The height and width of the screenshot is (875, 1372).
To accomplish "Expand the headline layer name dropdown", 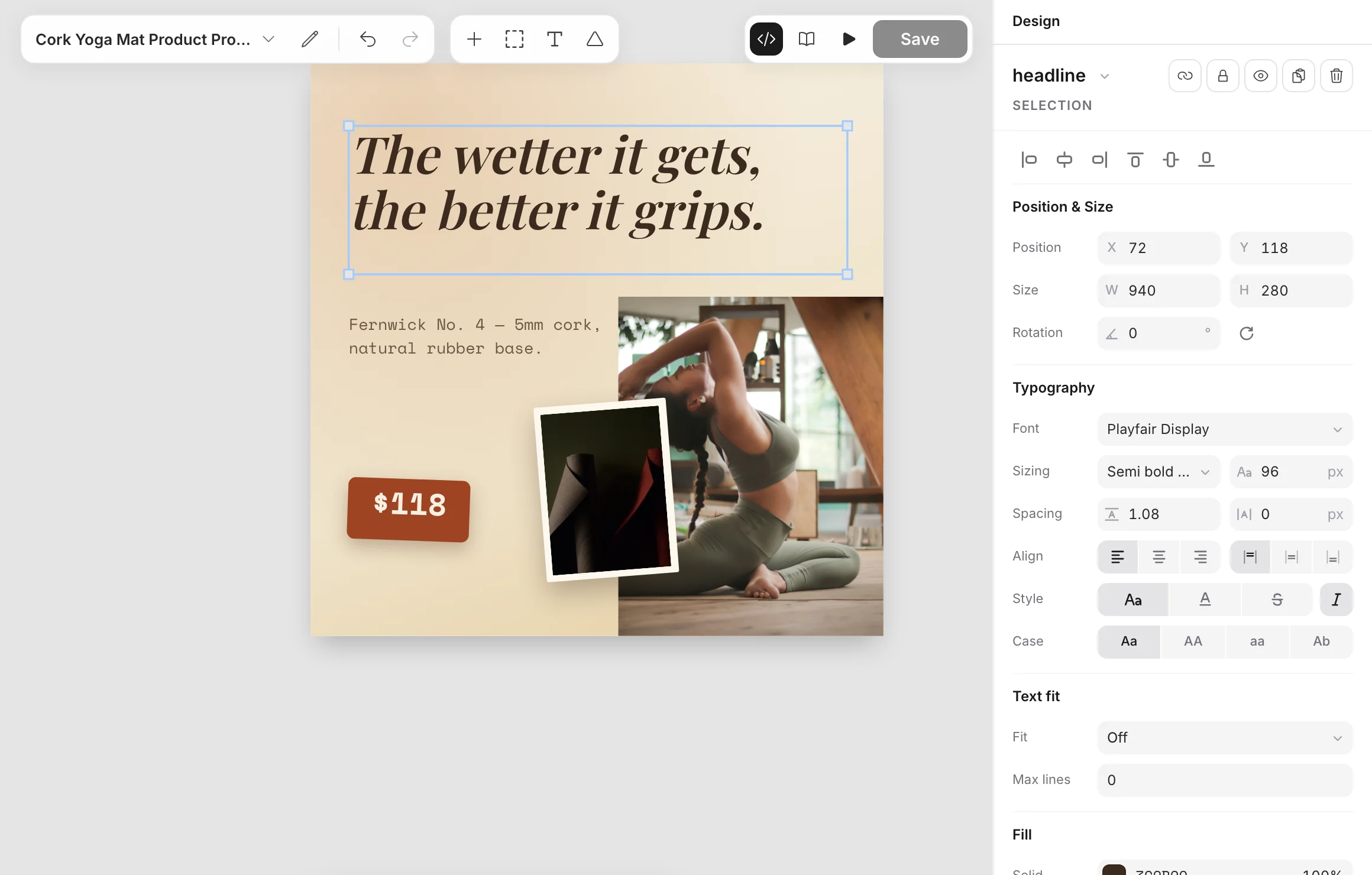I will click(1105, 76).
